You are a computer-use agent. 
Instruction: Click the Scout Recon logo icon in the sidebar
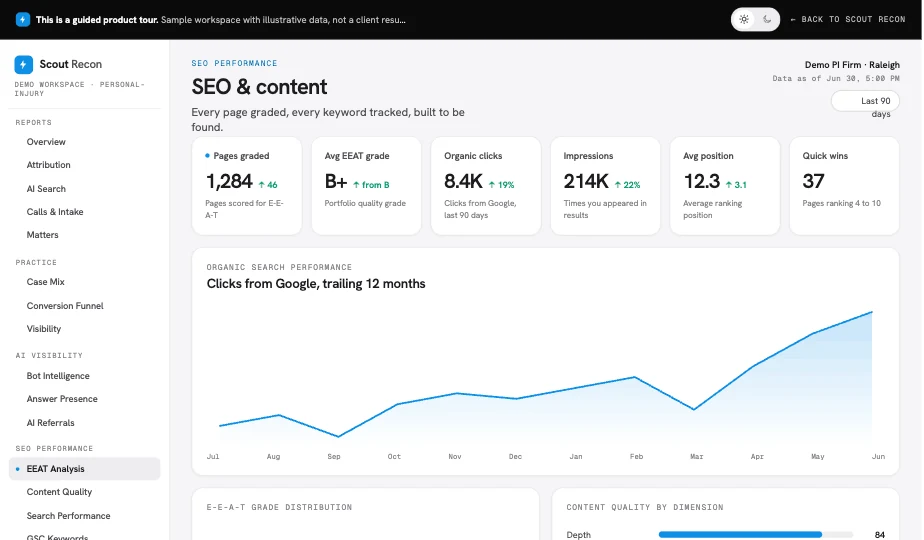[x=24, y=64]
